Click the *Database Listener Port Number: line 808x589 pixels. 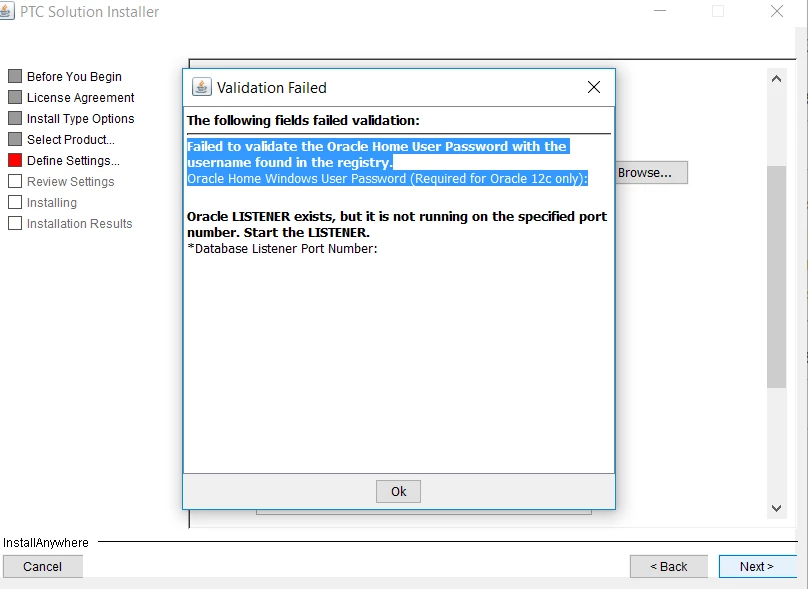282,249
